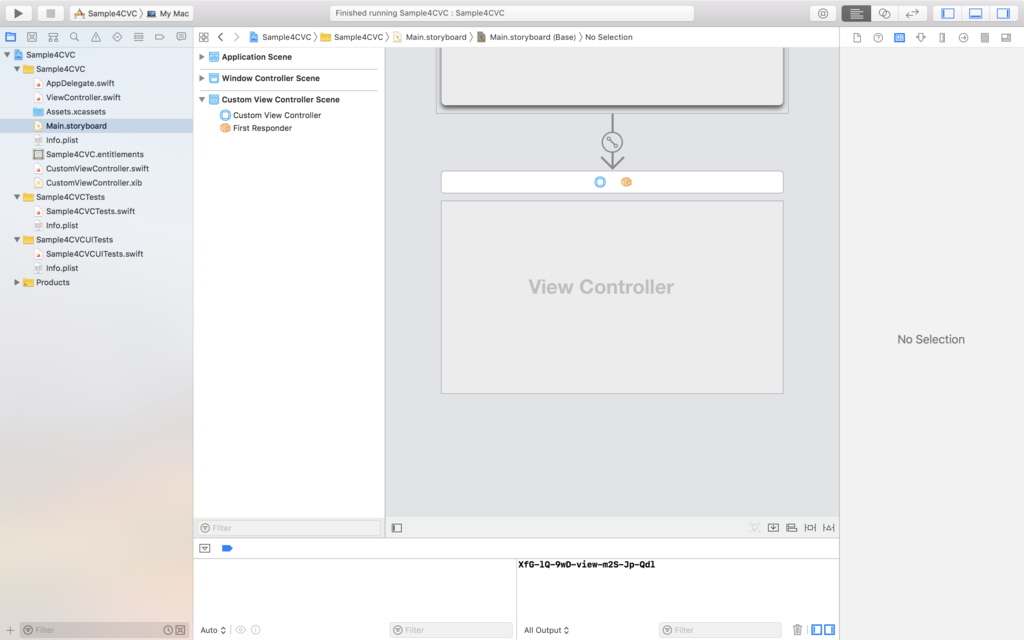Show the Identity inspector

pyautogui.click(x=899, y=38)
